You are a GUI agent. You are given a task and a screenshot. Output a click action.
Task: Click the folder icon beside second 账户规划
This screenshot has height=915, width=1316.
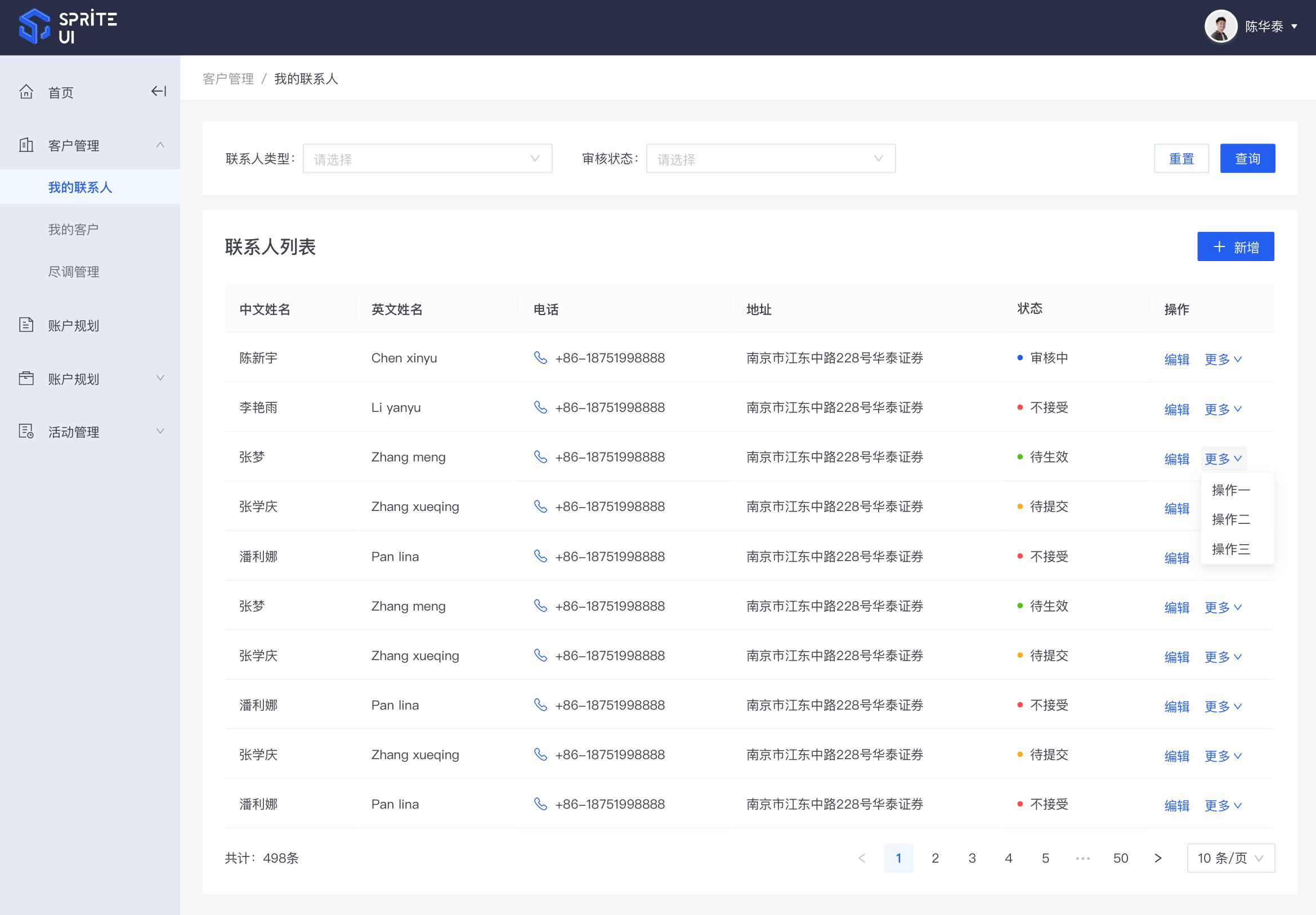pyautogui.click(x=26, y=378)
